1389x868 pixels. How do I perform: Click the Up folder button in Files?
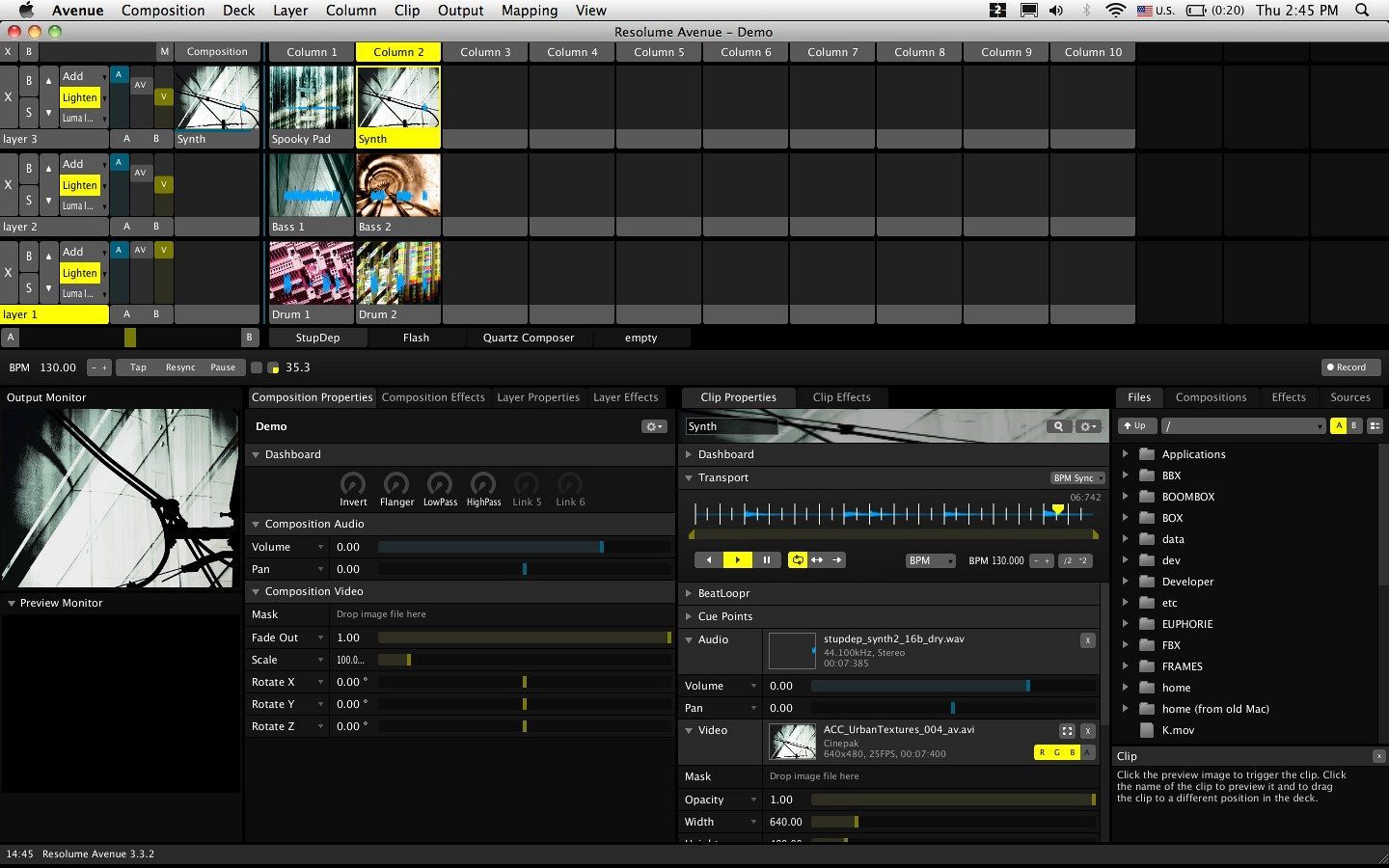point(1135,425)
